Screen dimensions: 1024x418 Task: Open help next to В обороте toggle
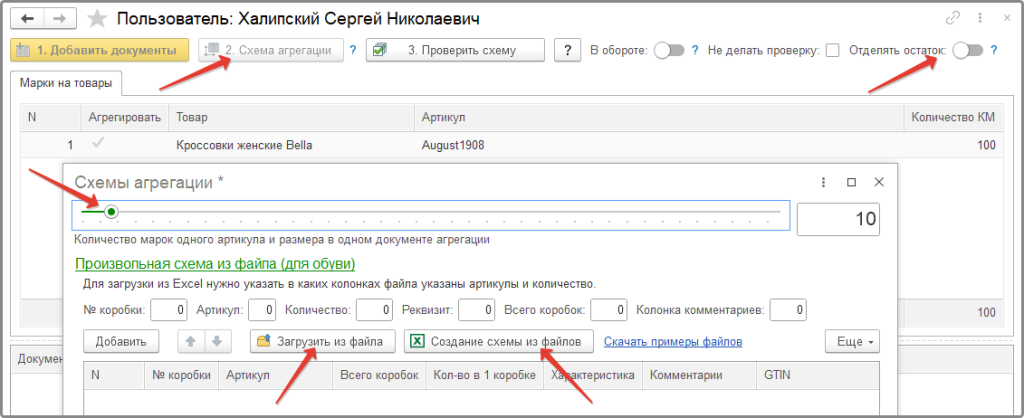(695, 50)
